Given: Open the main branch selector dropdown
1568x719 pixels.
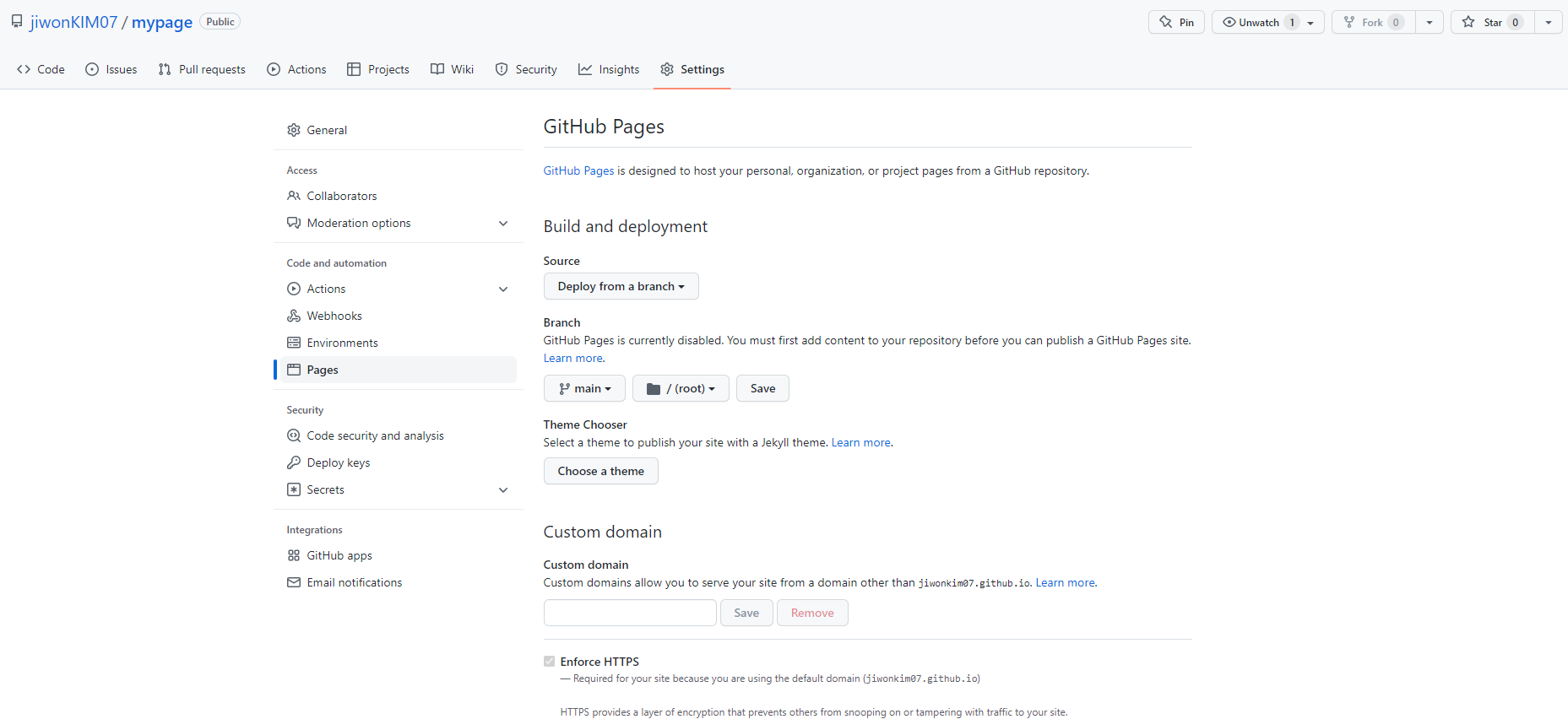Looking at the screenshot, I should coord(584,388).
